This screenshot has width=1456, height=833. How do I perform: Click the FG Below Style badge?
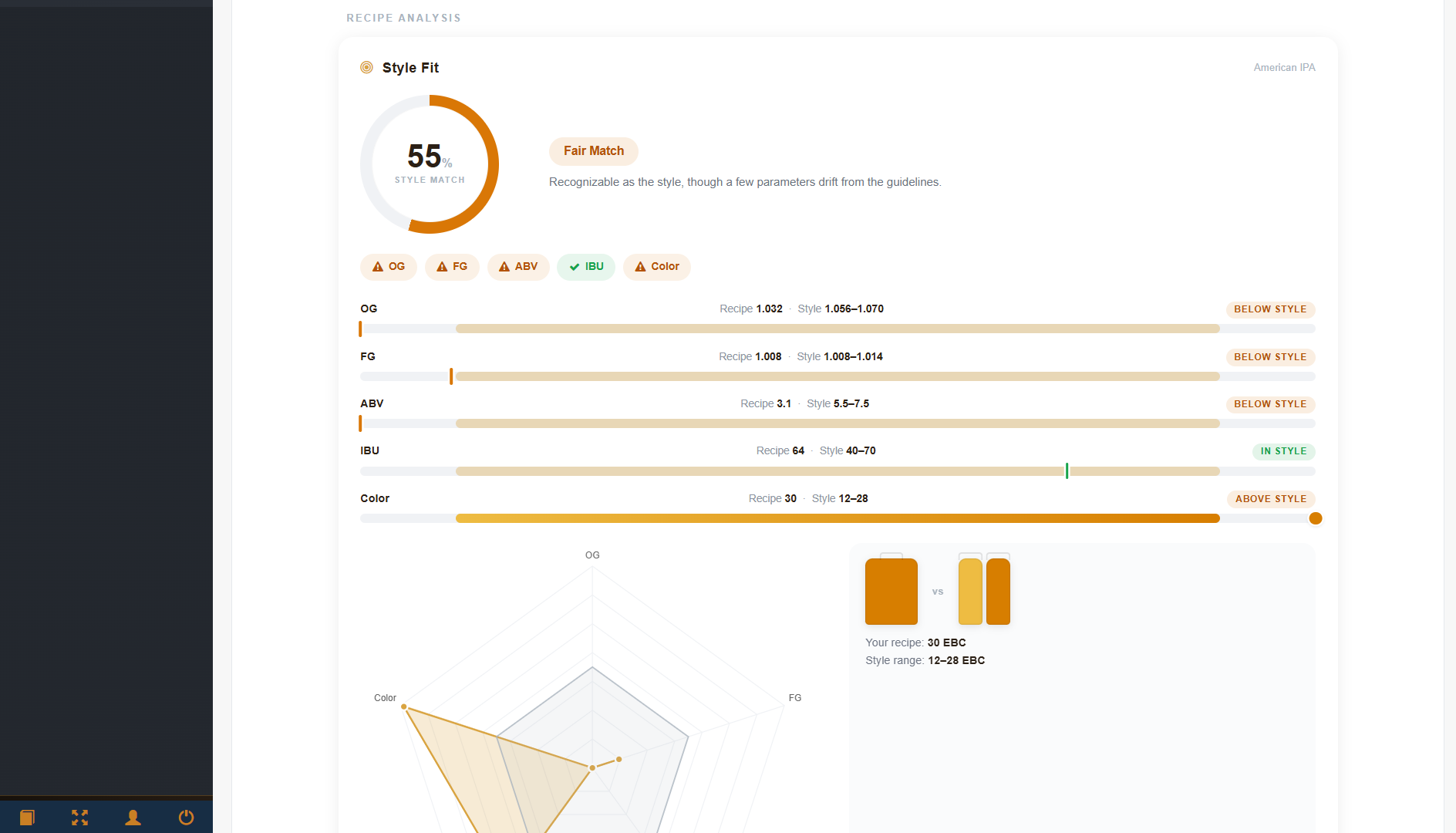pos(1270,357)
